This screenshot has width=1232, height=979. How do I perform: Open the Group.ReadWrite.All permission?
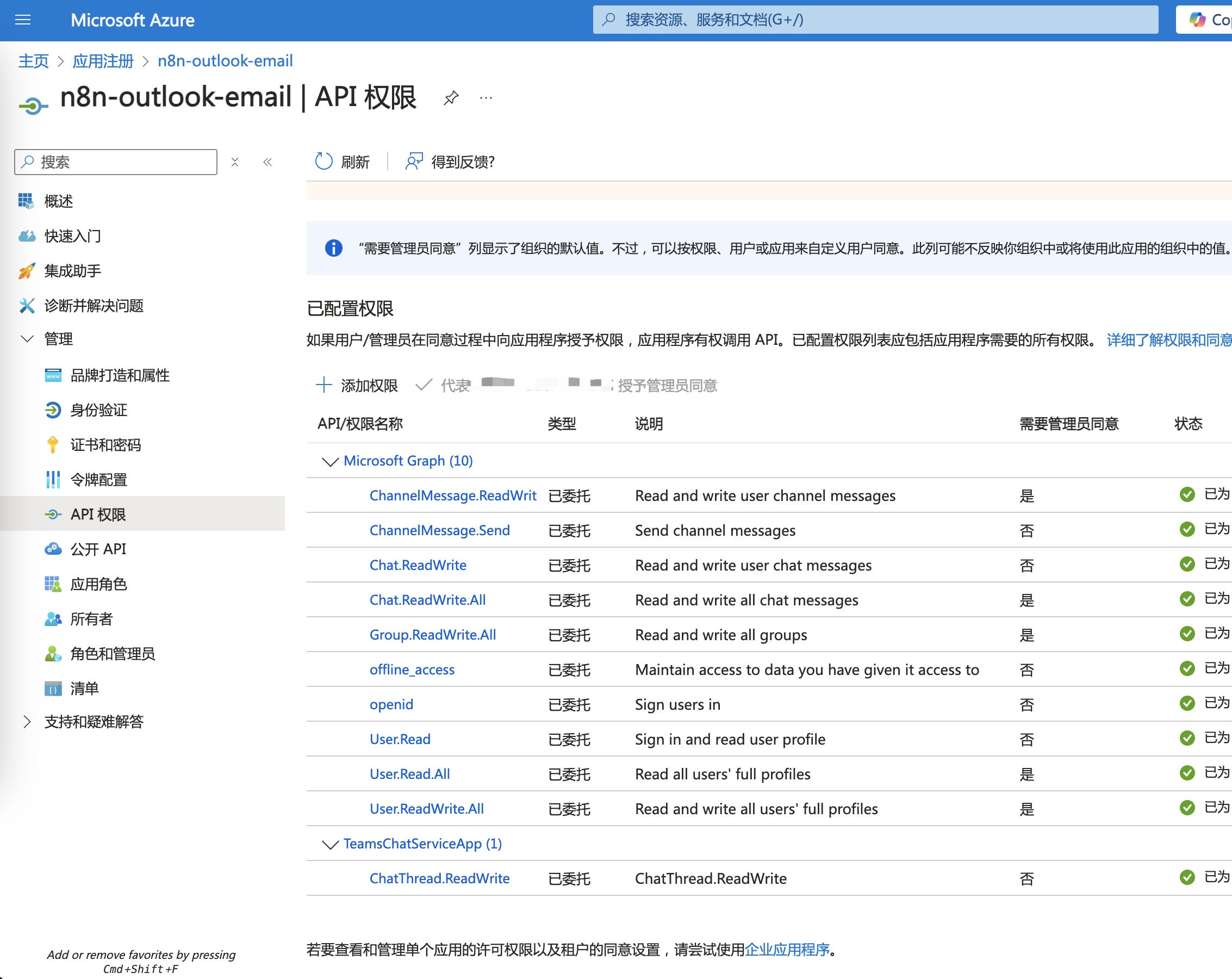point(433,635)
